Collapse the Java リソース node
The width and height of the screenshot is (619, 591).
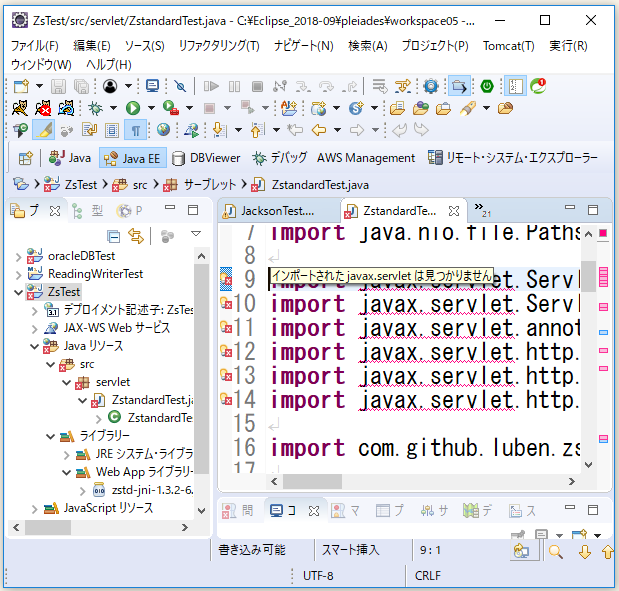click(34, 347)
